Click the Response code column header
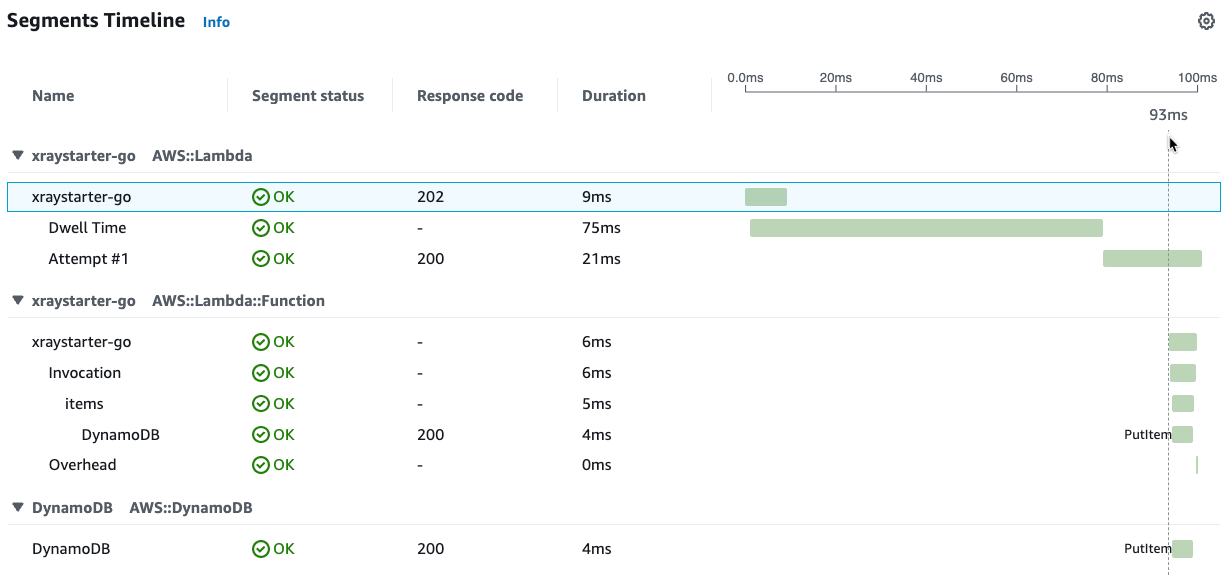Viewport: 1224px width, 575px height. pos(470,96)
